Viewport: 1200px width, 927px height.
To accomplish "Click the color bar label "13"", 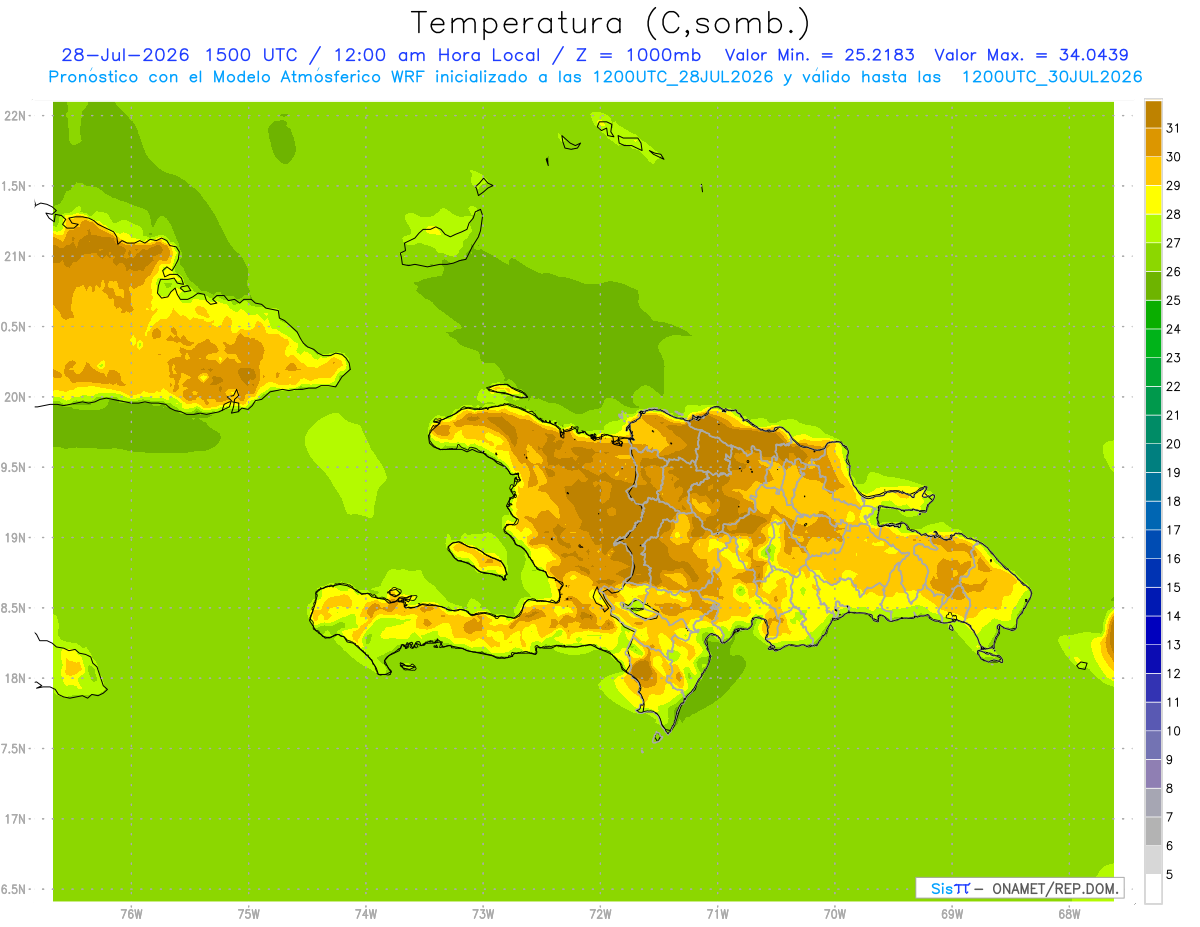I will pos(1173,644).
